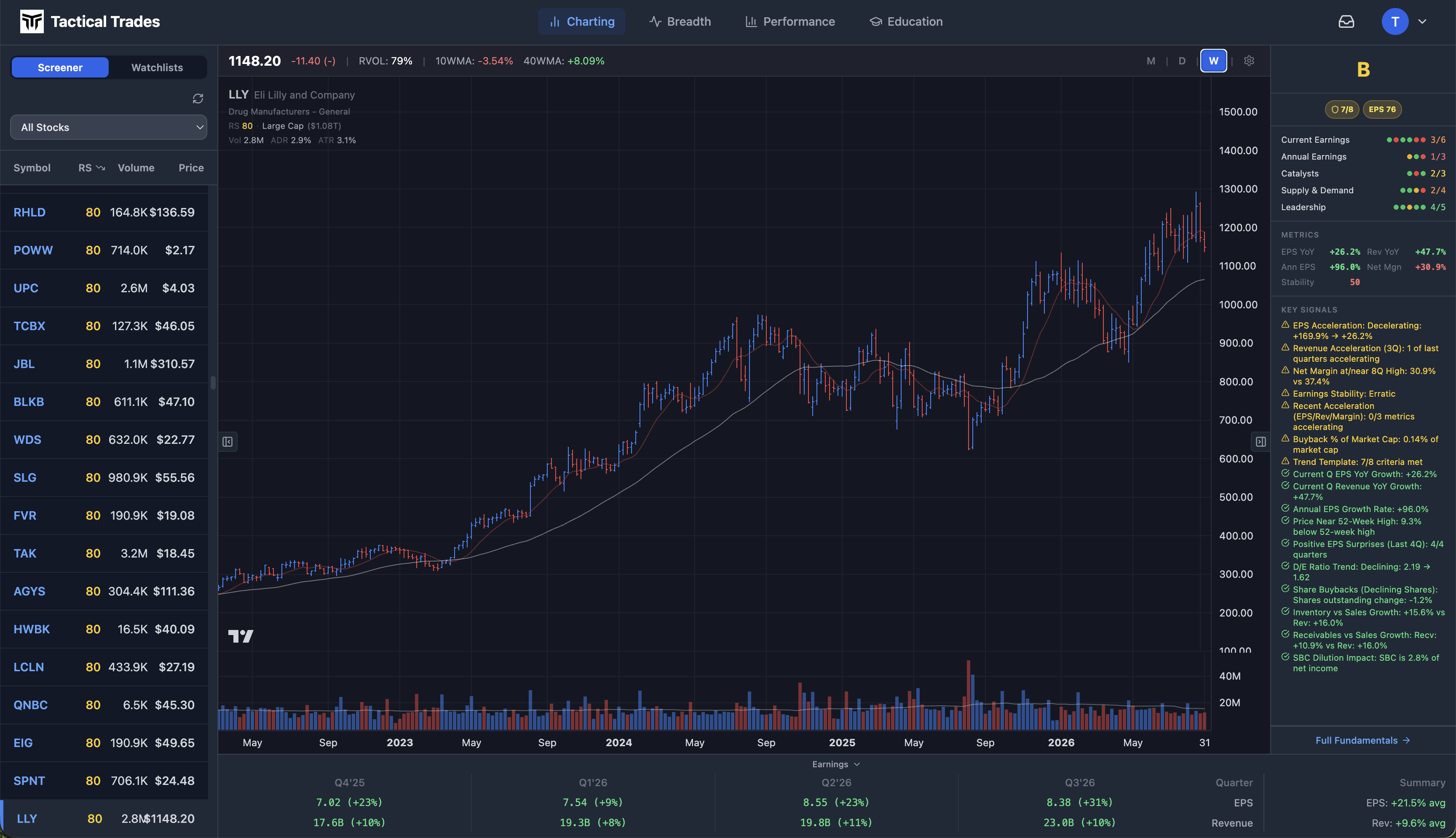
Task: Click the screener list scrollbar
Action: 213,383
